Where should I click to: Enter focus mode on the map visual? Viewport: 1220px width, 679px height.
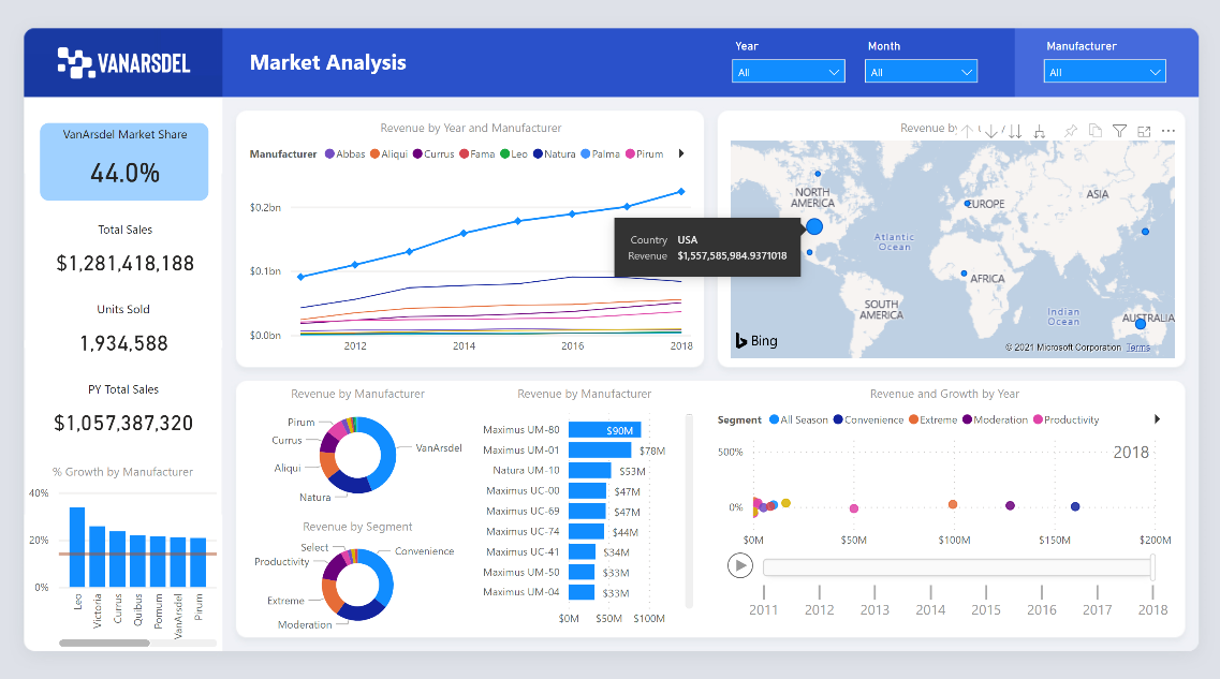tap(1144, 131)
